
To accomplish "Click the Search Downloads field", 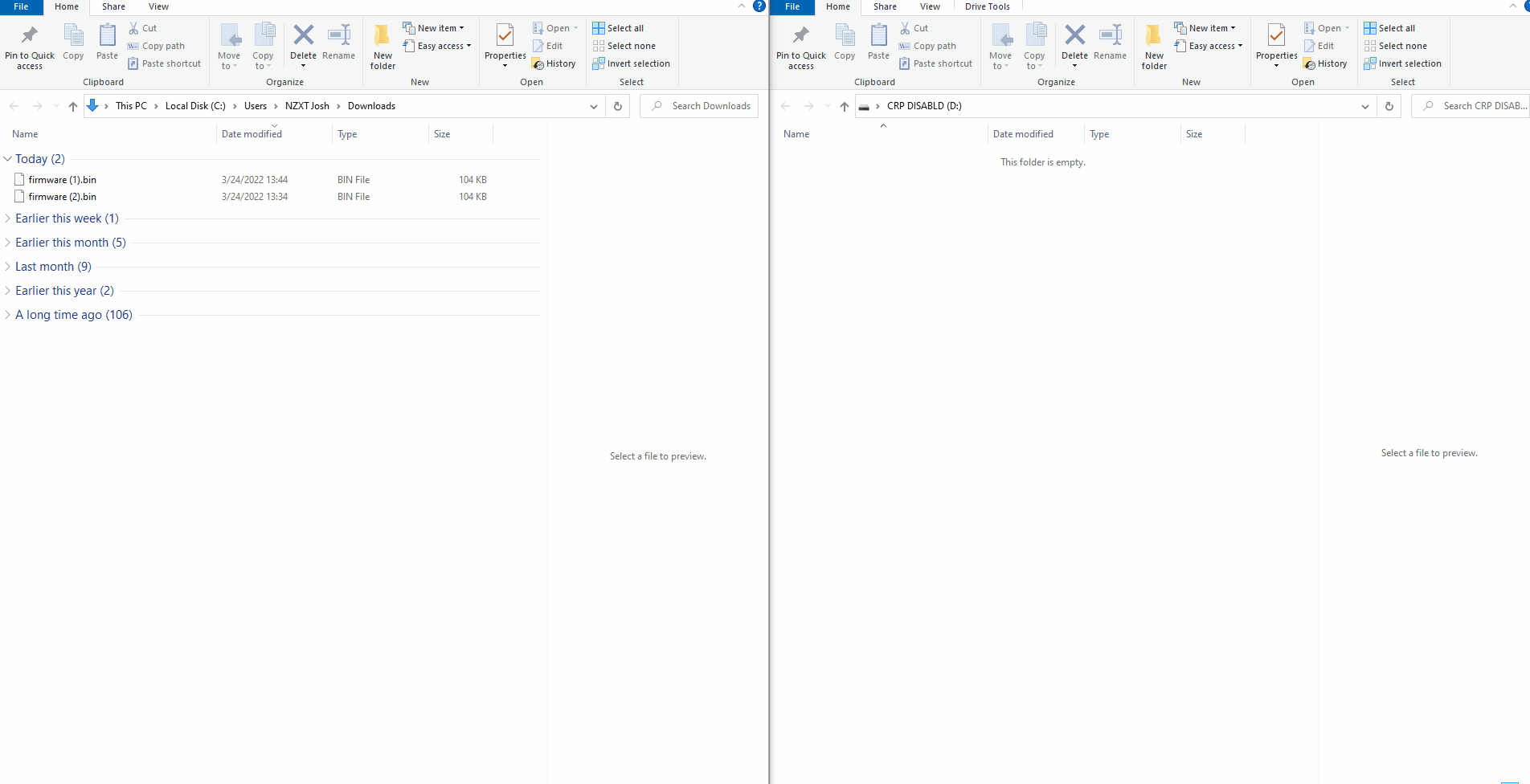I will pyautogui.click(x=707, y=106).
